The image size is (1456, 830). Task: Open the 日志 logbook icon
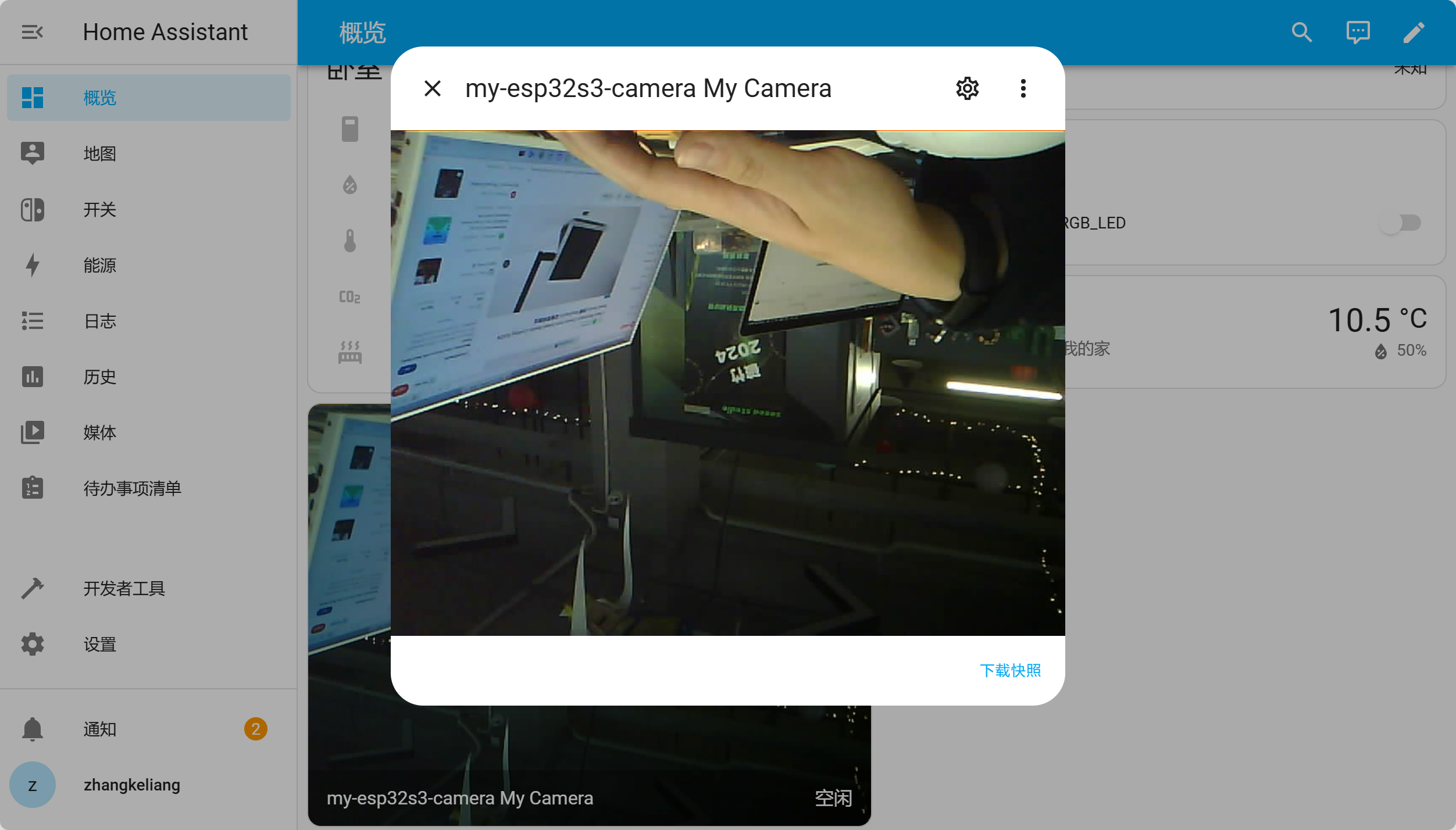(33, 321)
